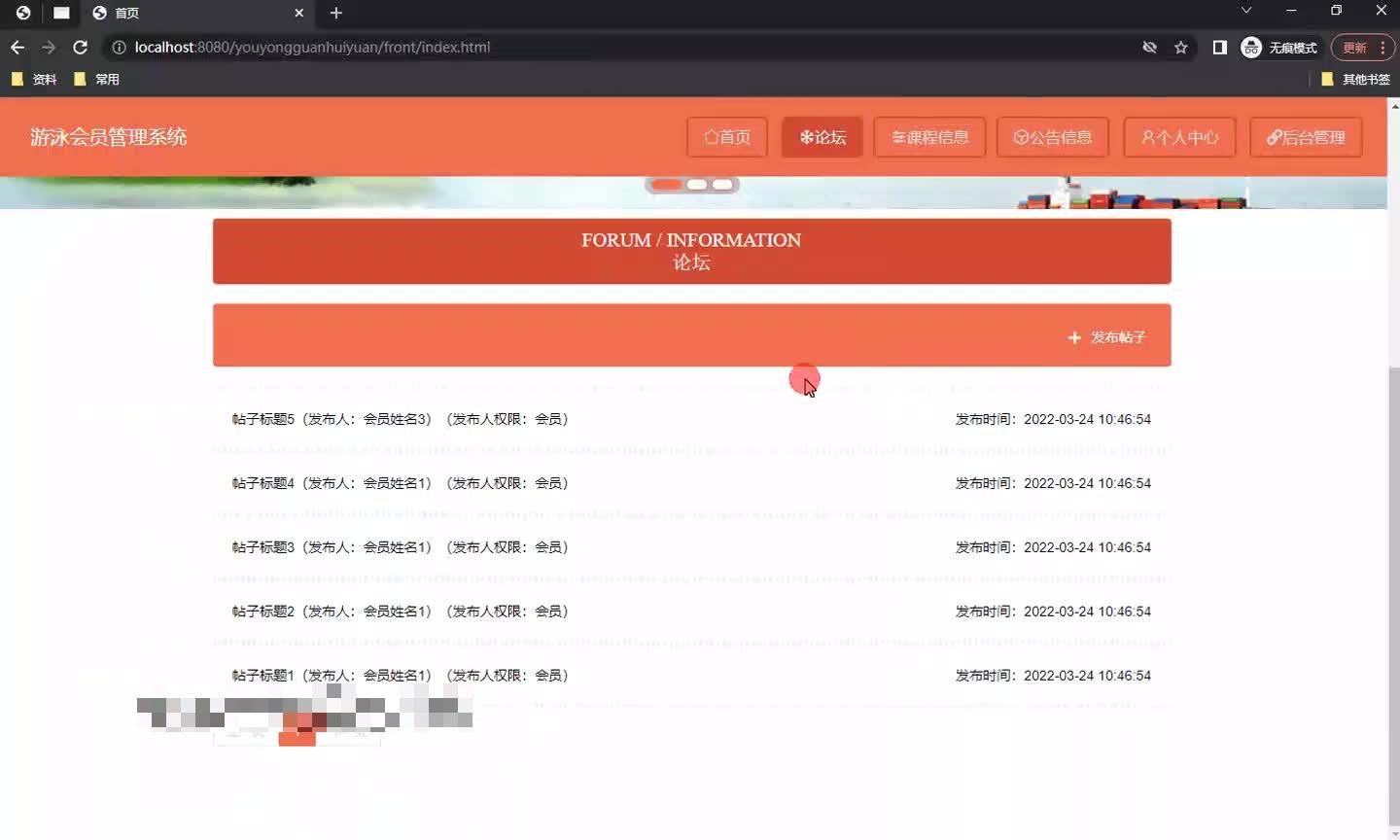Click inside the address bar
Viewport: 1400px width, 840px height.
(389, 47)
